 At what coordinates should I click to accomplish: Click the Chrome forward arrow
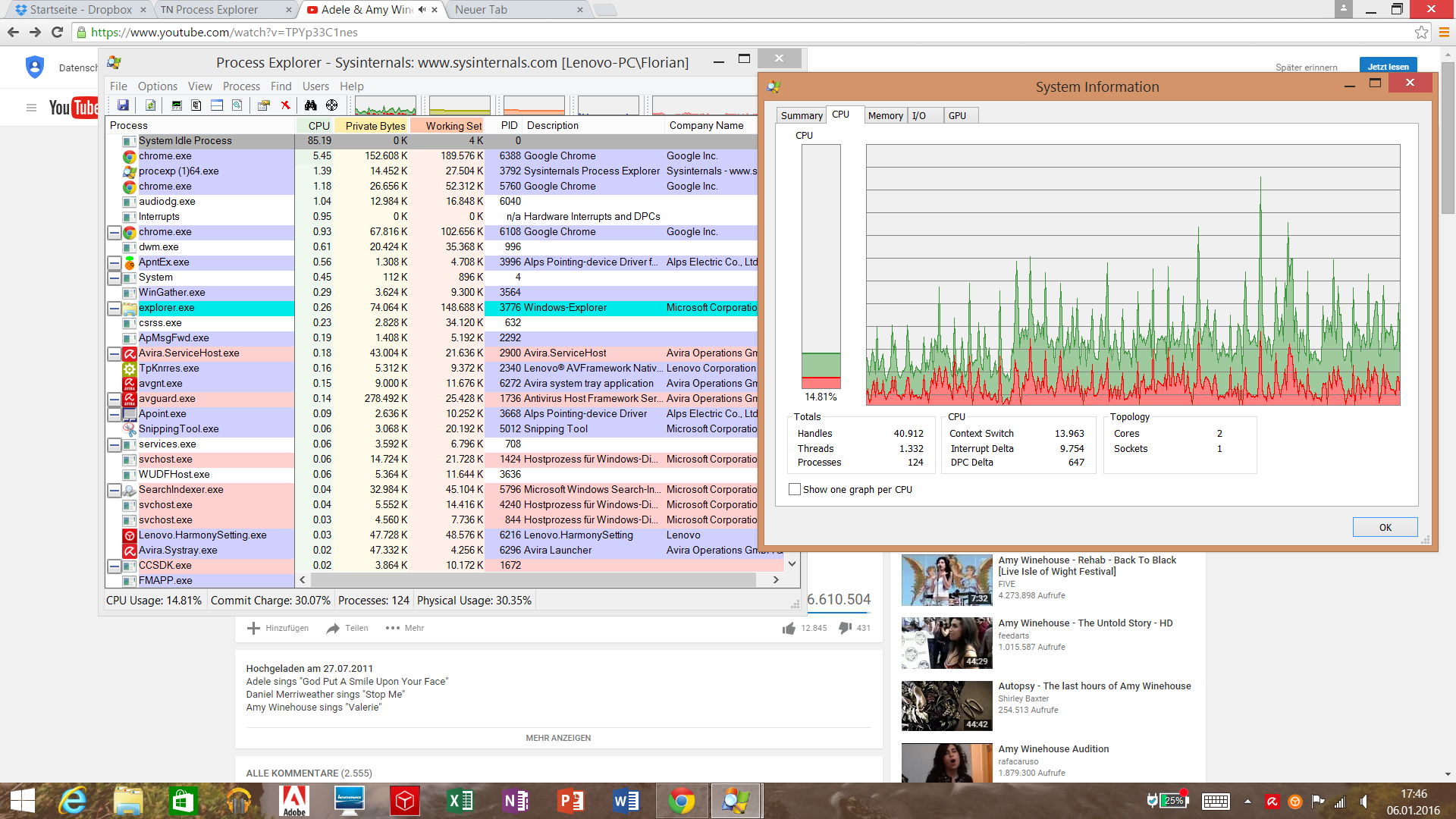35,32
